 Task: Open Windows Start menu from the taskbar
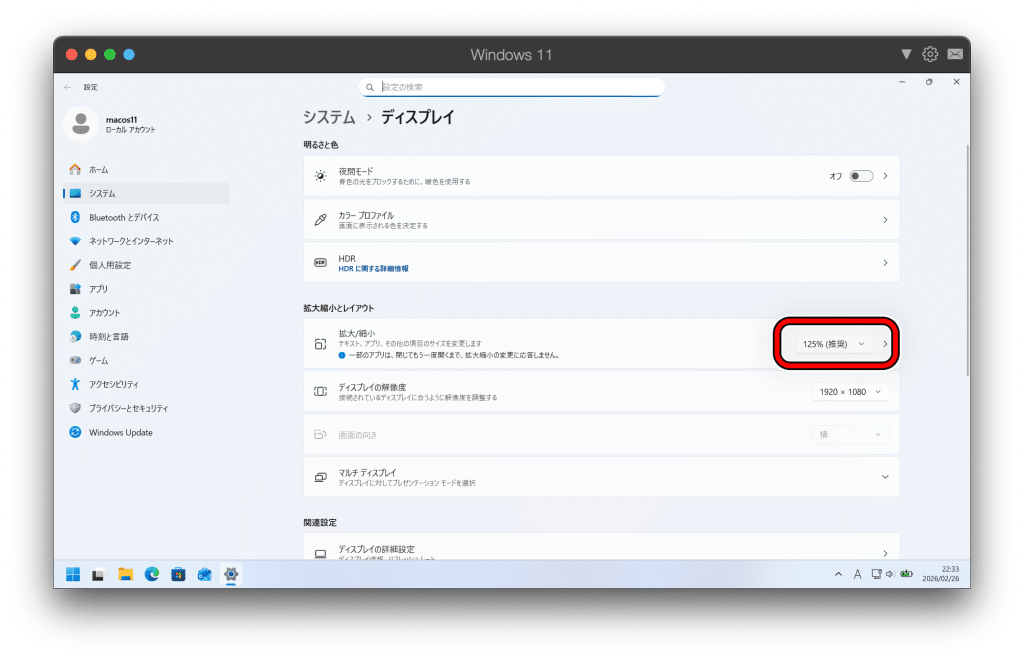(x=73, y=574)
